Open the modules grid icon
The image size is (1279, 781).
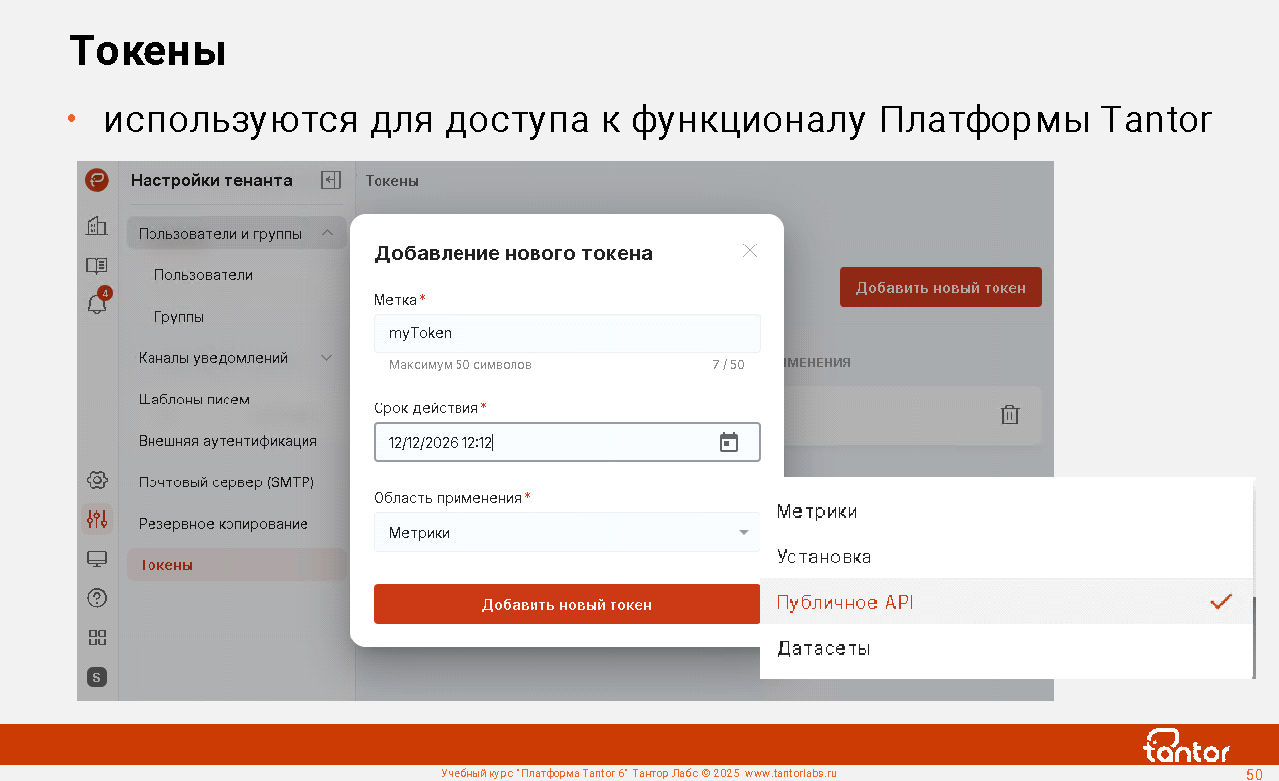[x=97, y=637]
